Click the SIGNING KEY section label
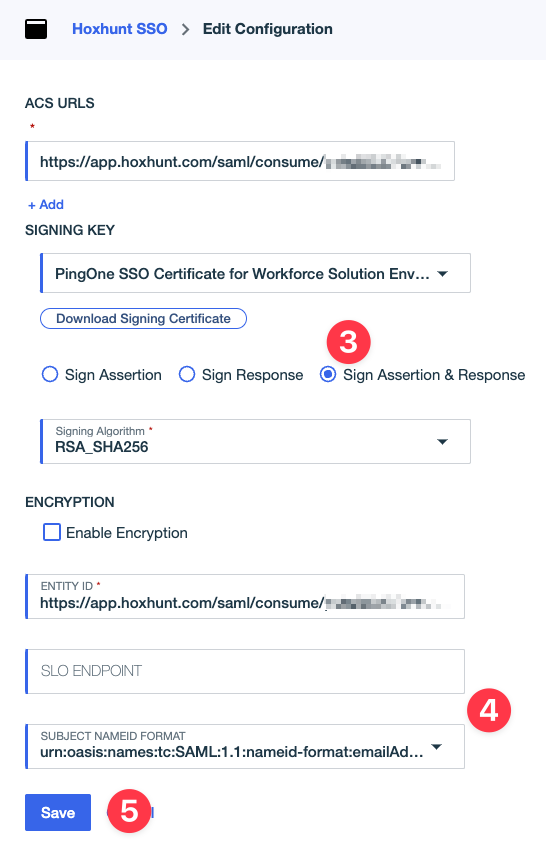 [70, 230]
